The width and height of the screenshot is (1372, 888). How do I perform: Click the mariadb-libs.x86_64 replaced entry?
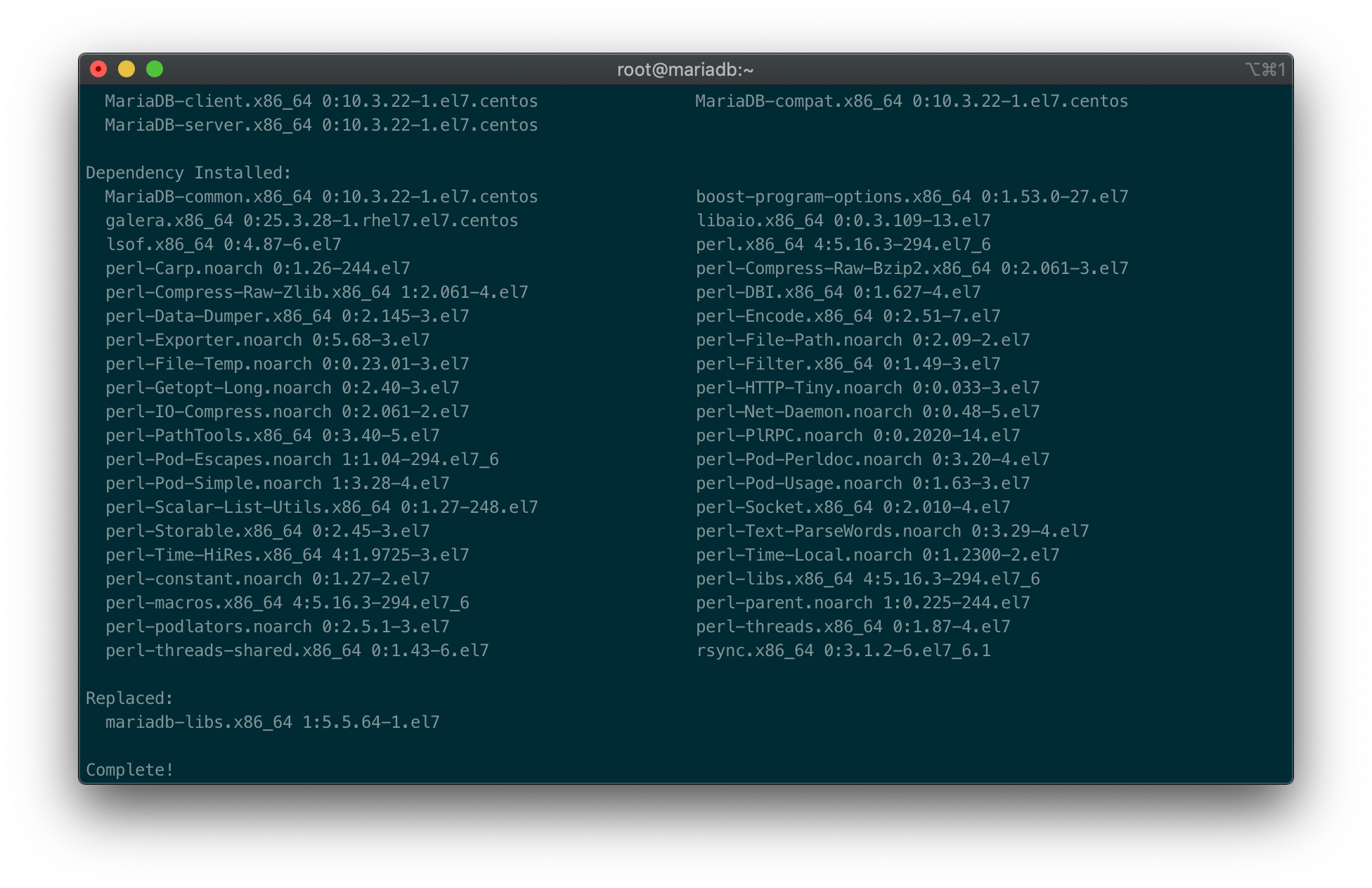pyautogui.click(x=272, y=722)
